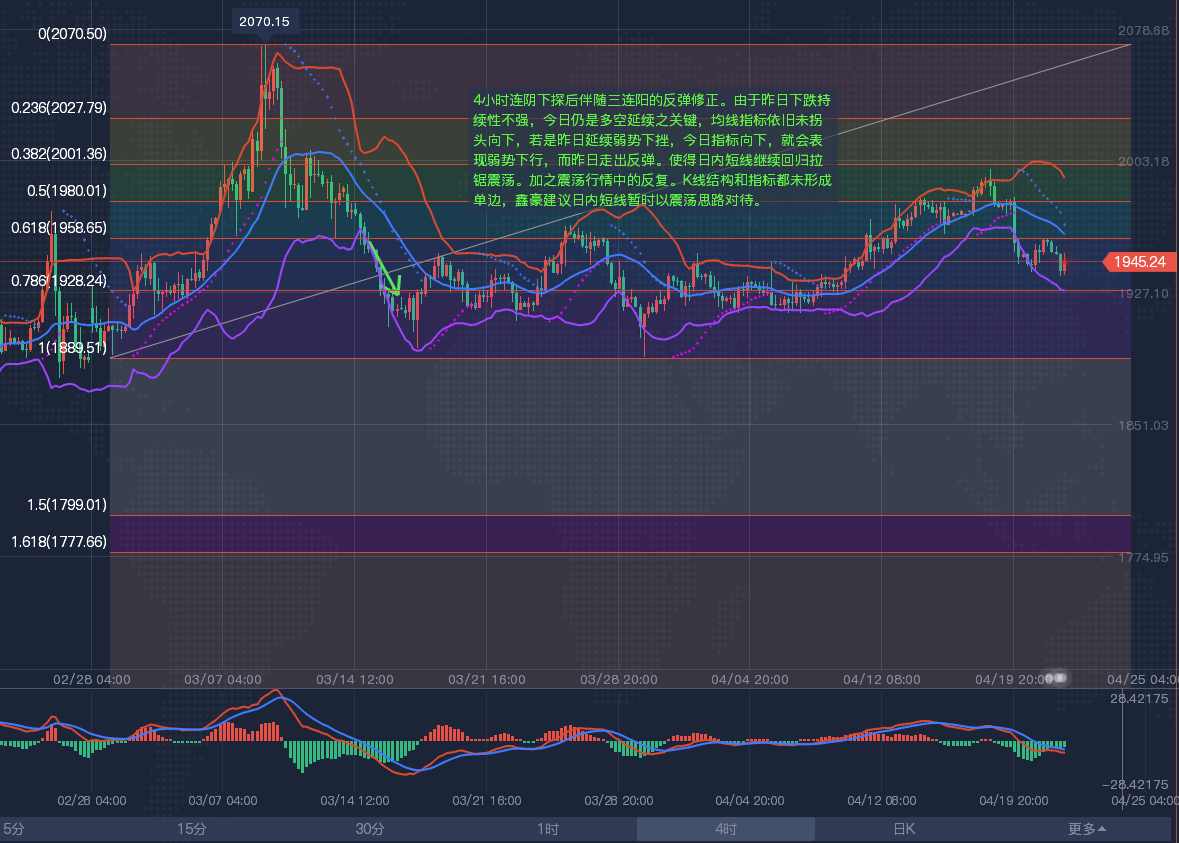Select the green arrow drawing near 03/14
The image size is (1179, 843).
[x=382, y=268]
